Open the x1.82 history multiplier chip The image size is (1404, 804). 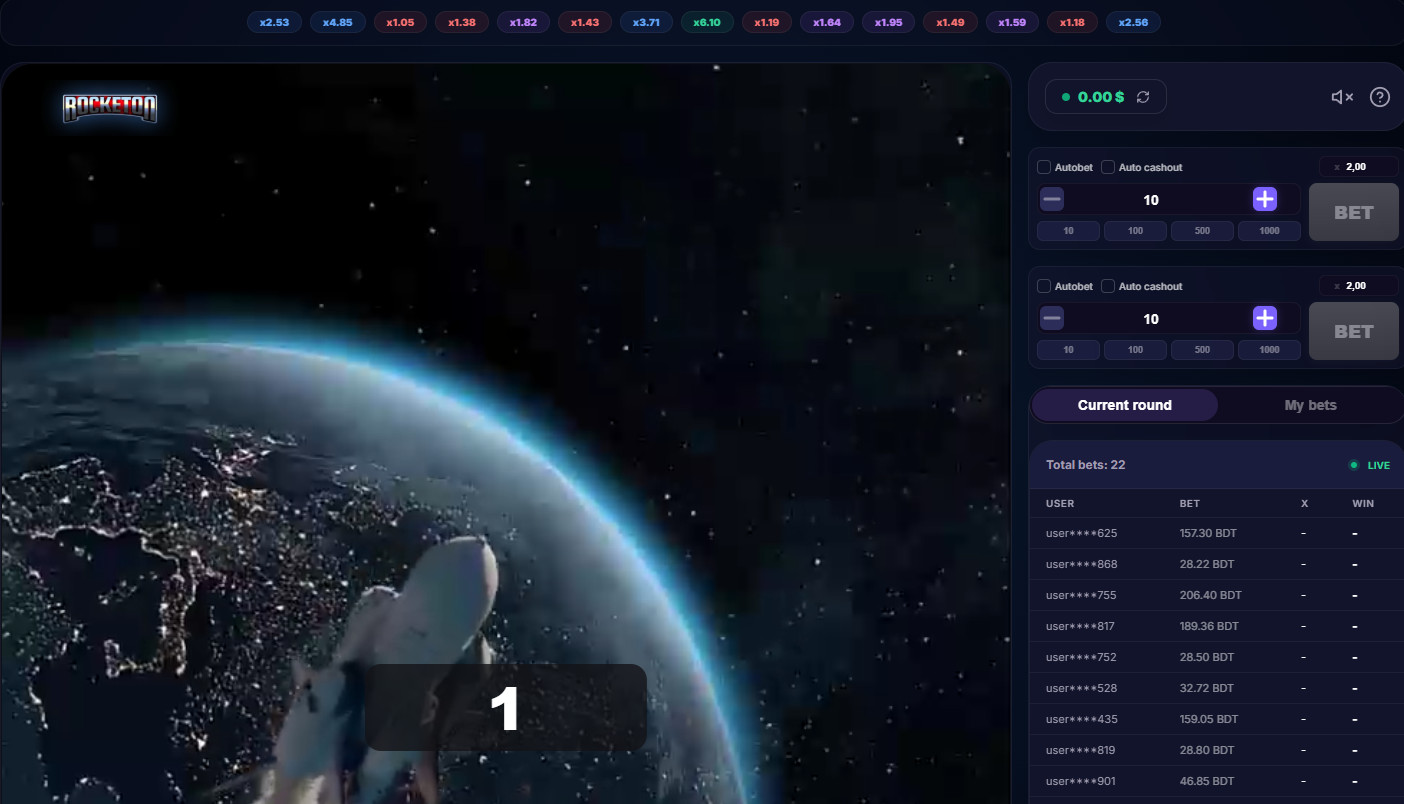pyautogui.click(x=524, y=22)
